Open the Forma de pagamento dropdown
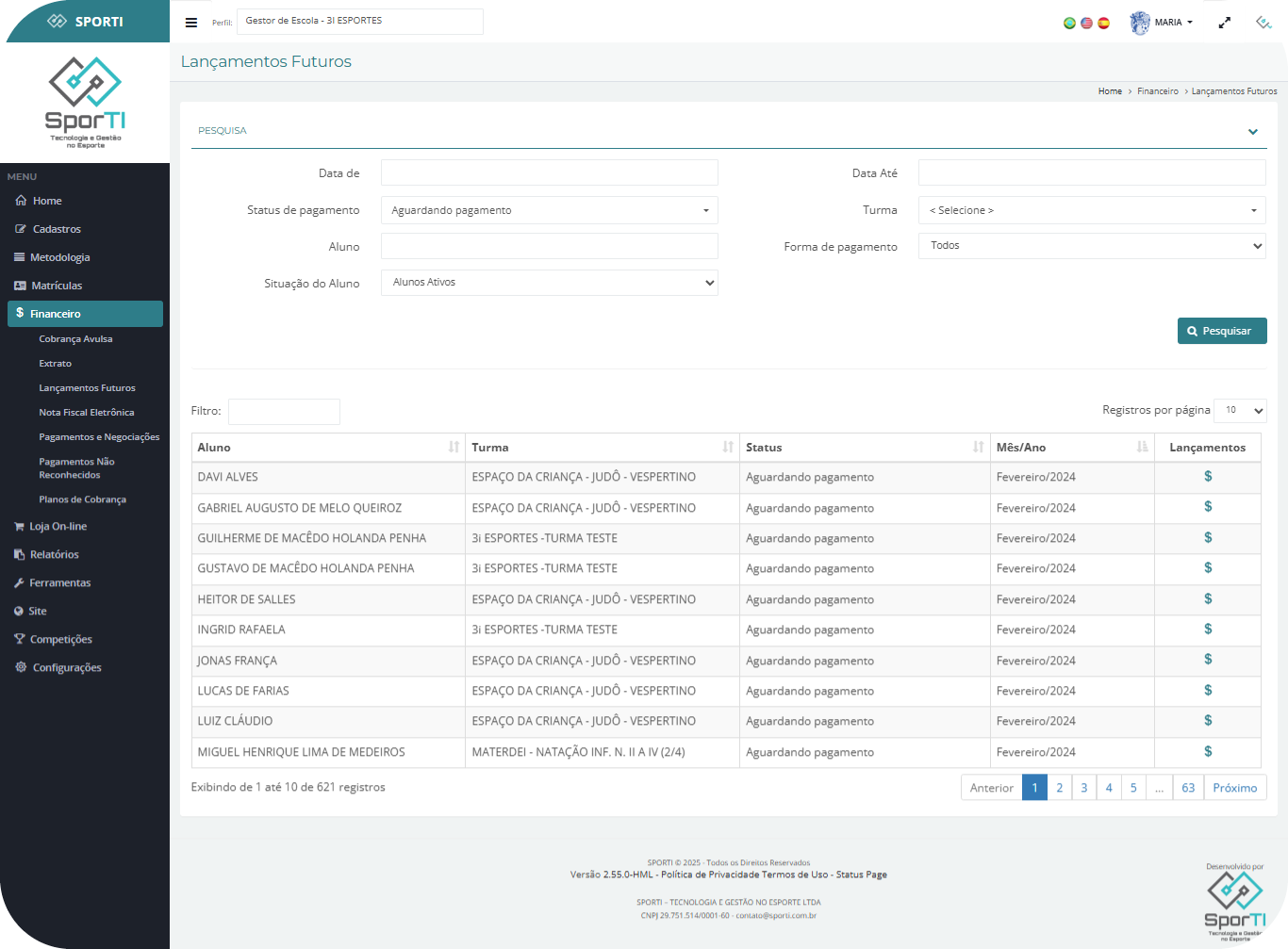This screenshot has width=1288, height=949. point(1091,246)
